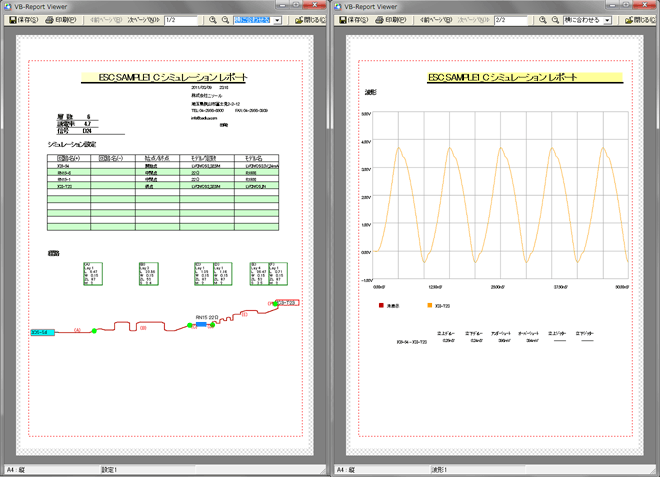Click the モデル名 table header cell
This screenshot has height=477, width=660.
256,158
